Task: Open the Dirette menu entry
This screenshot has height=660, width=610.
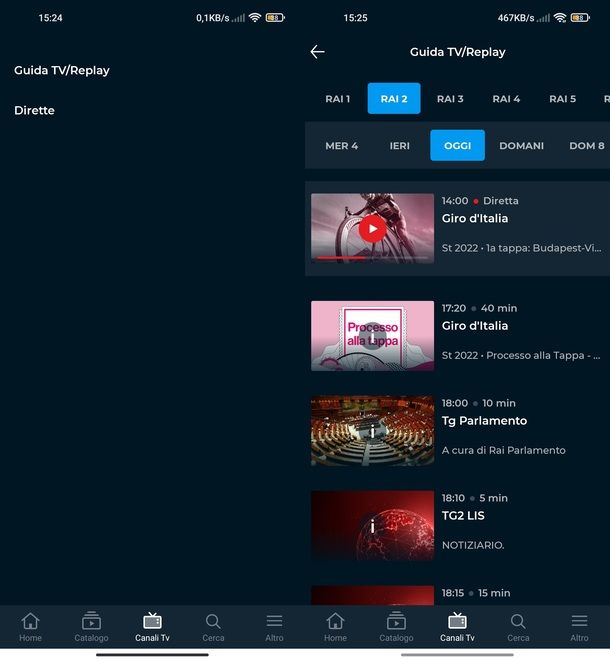Action: [34, 111]
